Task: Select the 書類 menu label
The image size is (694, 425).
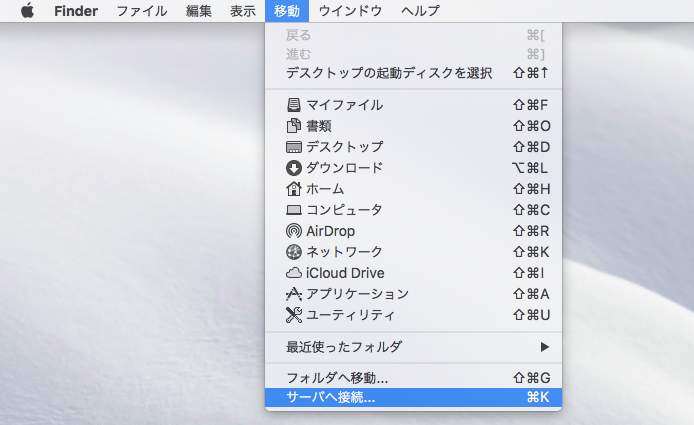Action: tap(319, 126)
